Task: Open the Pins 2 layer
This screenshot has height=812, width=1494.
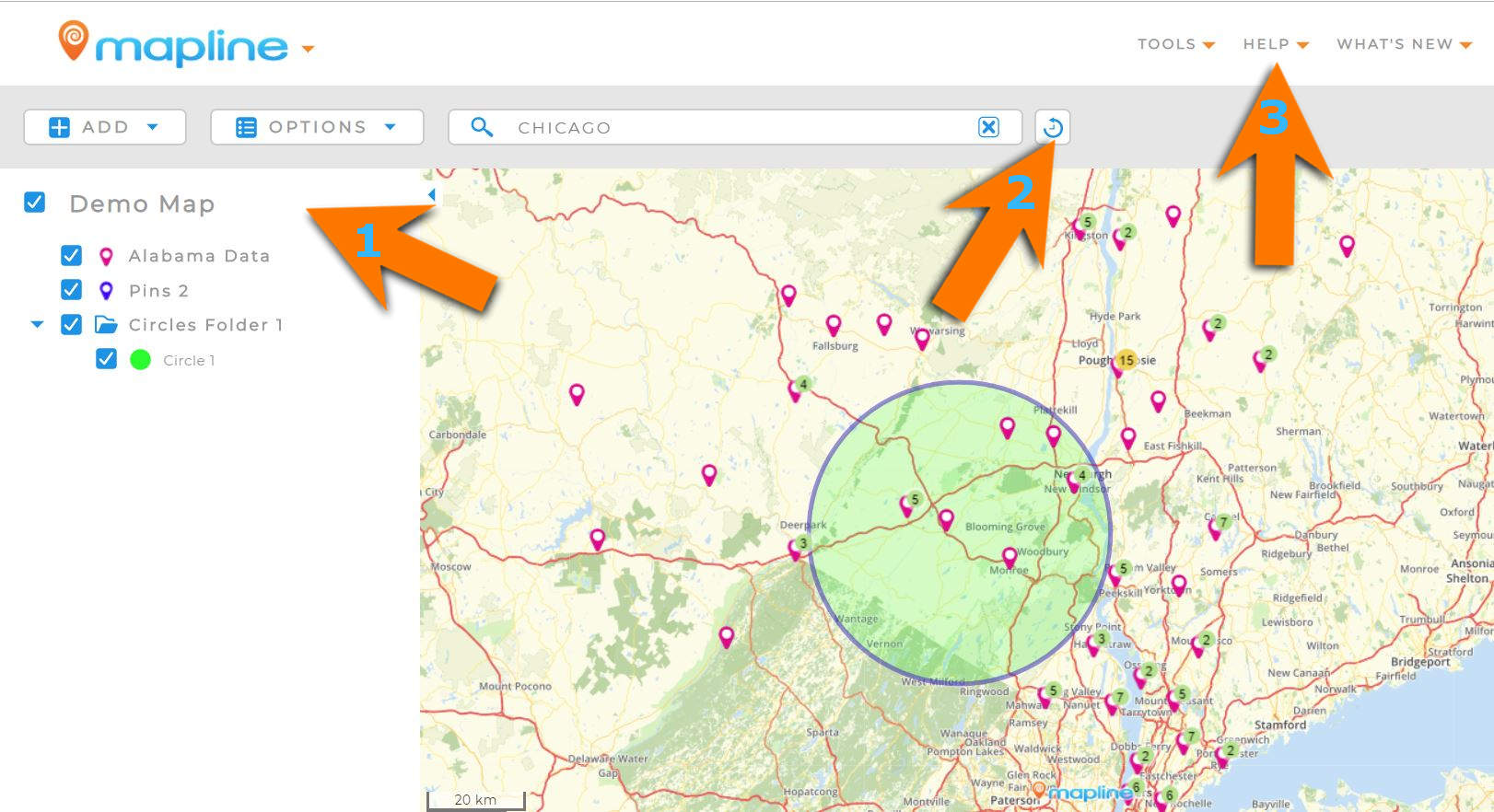Action: coord(158,291)
